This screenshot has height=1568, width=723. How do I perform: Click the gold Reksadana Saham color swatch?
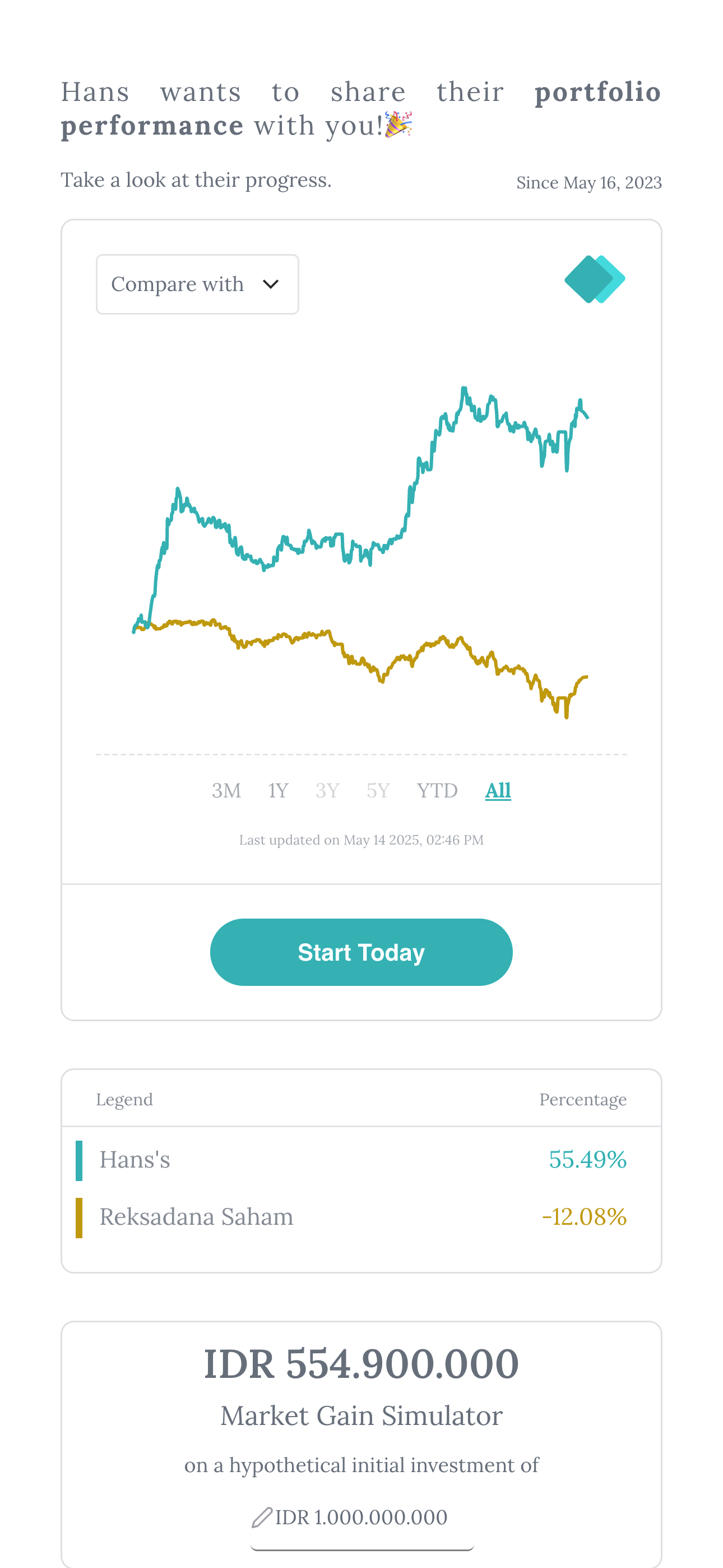click(x=79, y=1217)
